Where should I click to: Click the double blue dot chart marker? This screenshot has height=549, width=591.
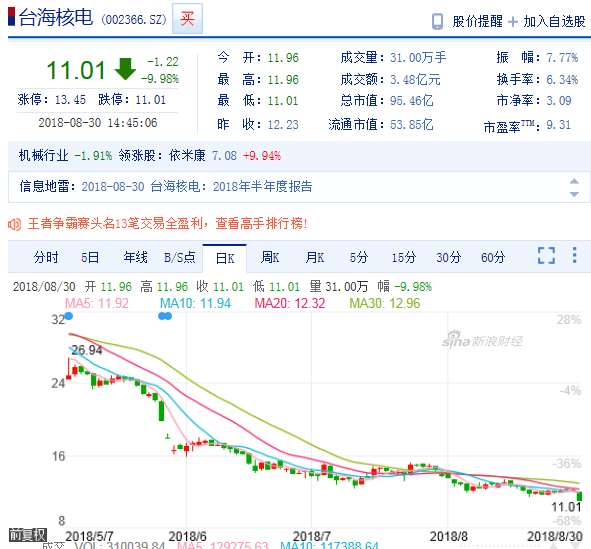coord(165,316)
